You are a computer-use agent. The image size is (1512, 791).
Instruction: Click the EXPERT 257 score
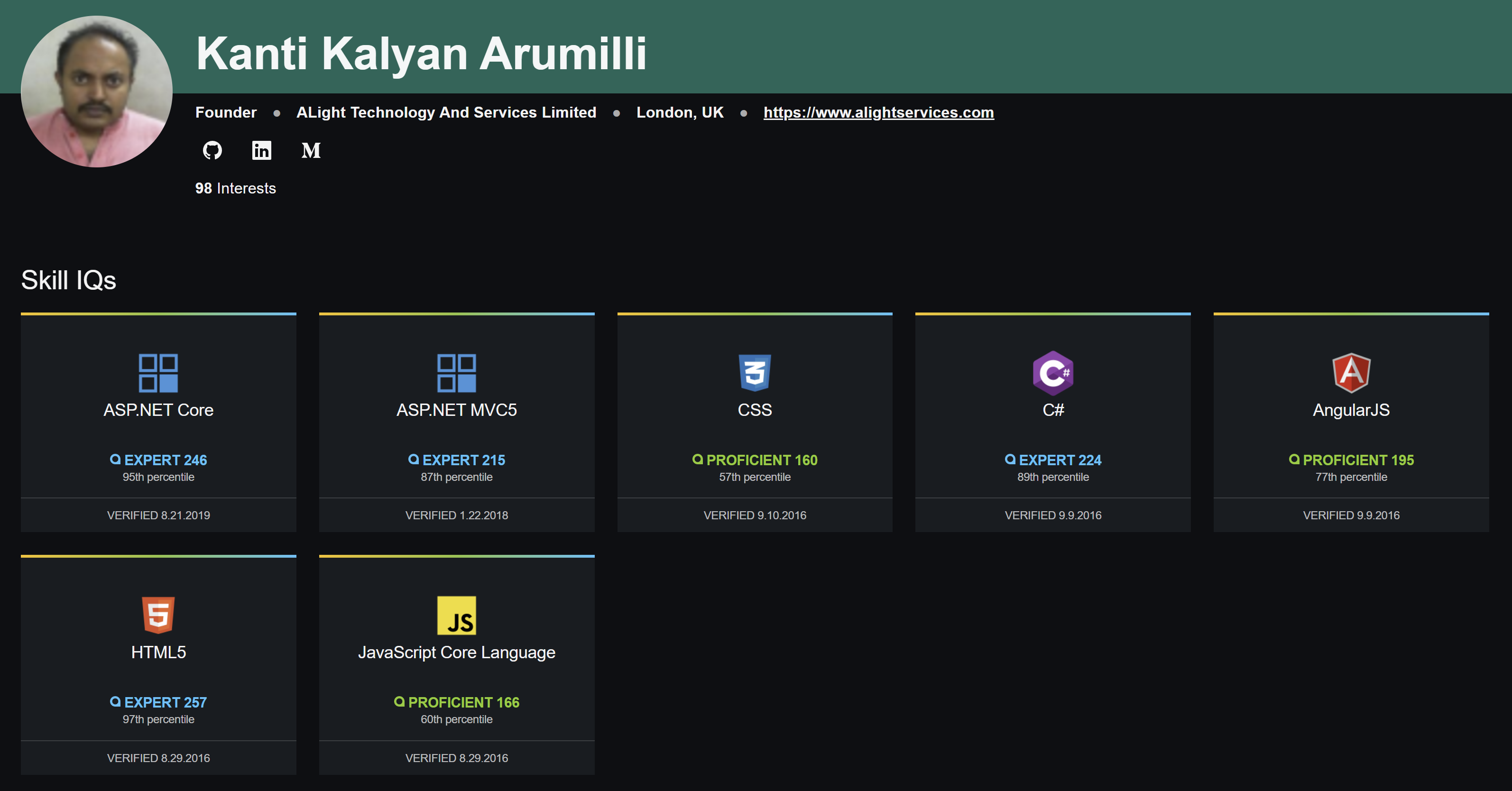[166, 702]
